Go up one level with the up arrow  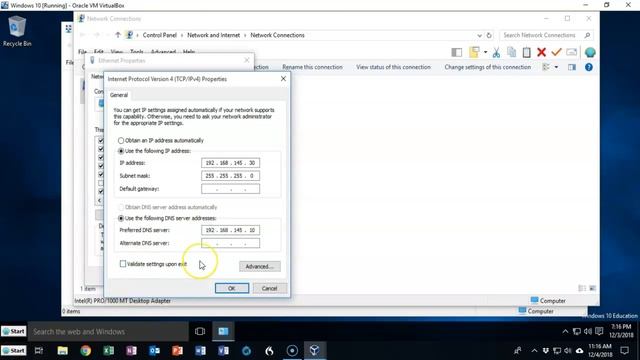pyautogui.click(x=118, y=35)
